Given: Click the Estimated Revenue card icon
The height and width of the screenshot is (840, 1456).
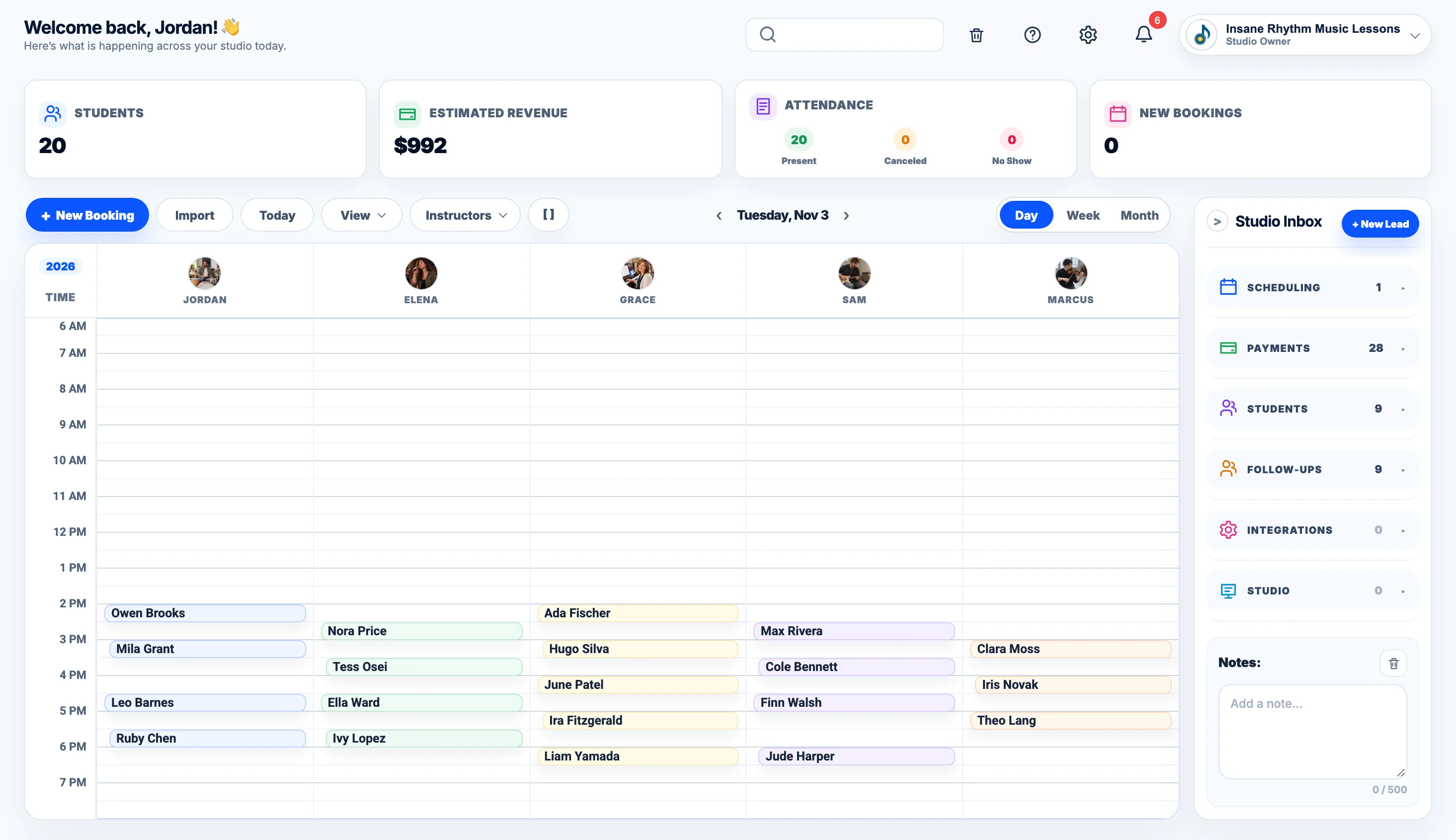Looking at the screenshot, I should tap(407, 114).
